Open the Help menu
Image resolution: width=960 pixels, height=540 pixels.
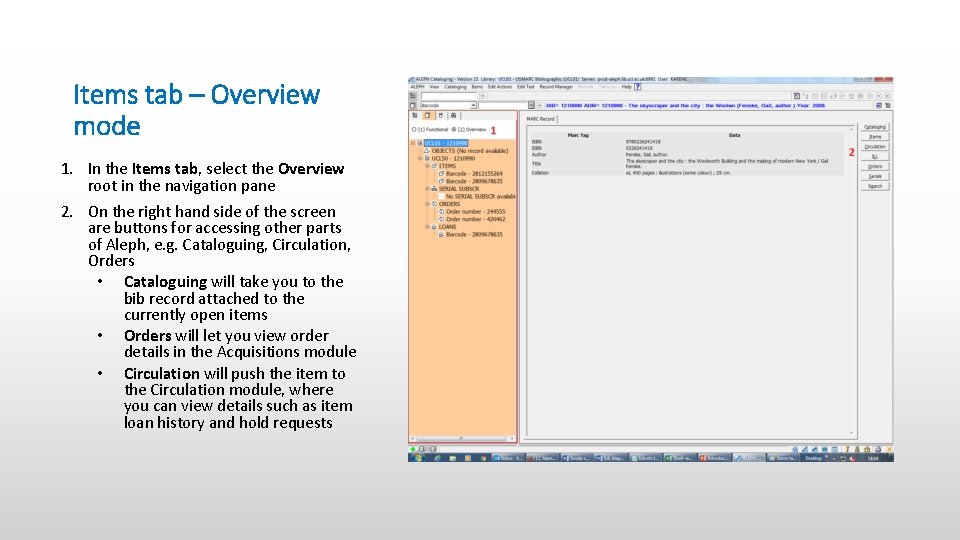pos(626,87)
